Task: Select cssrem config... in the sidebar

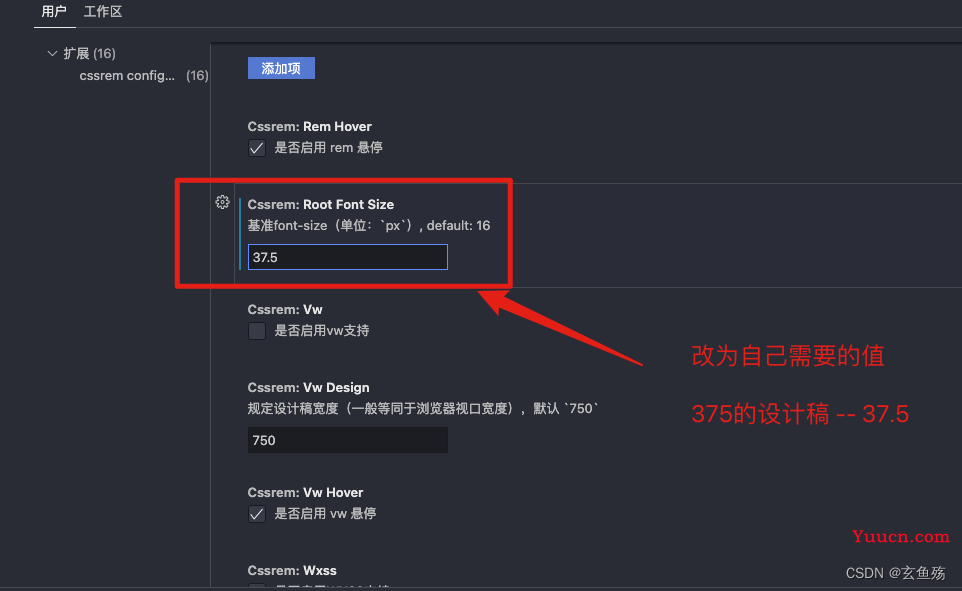Action: tap(127, 75)
